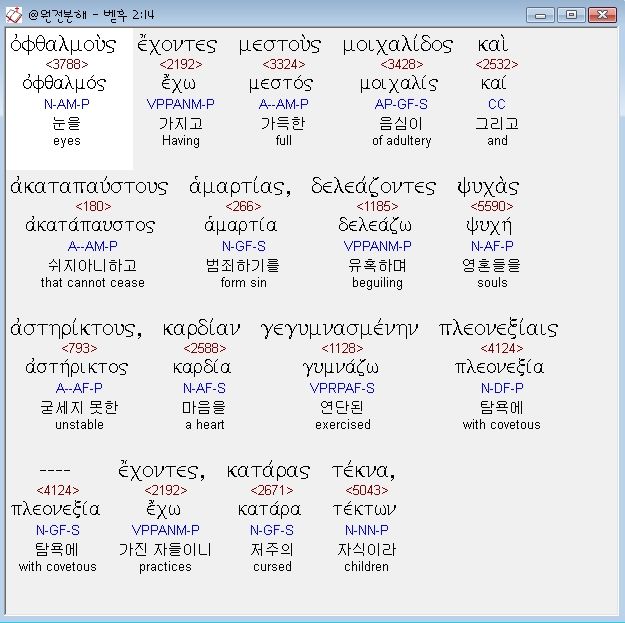Select the word πλεονεξίαις

tap(498, 328)
